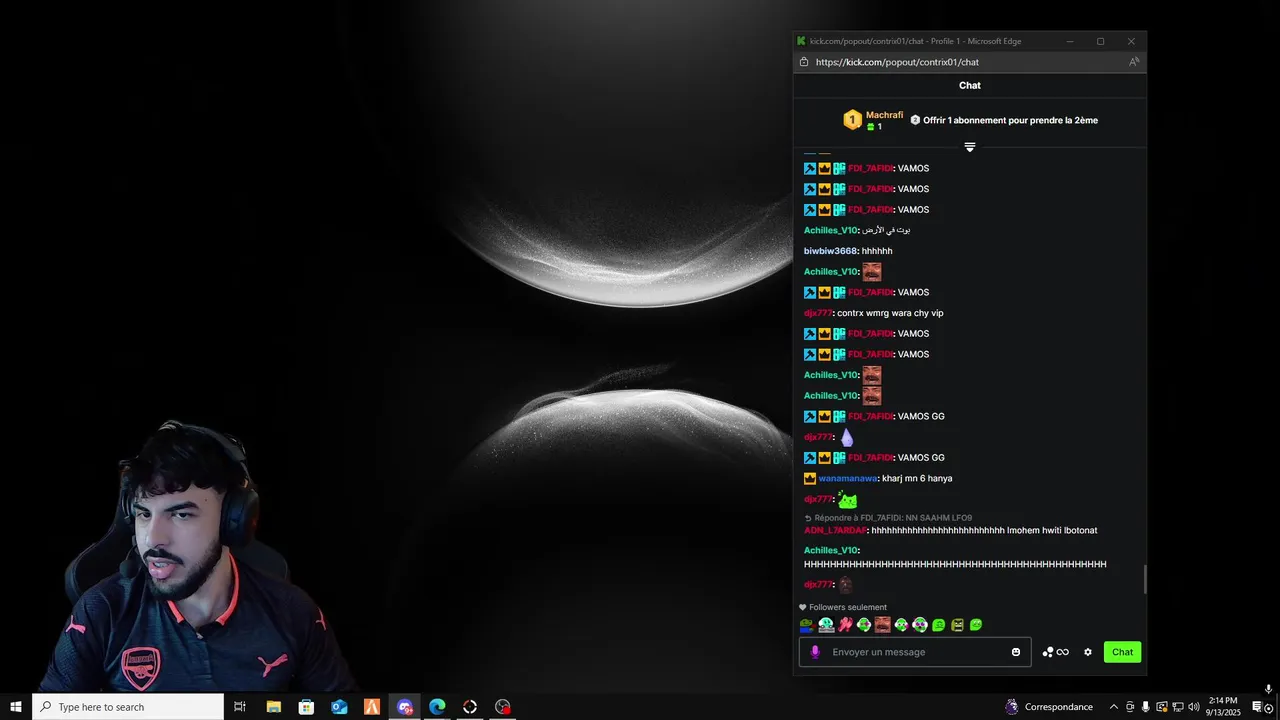Image resolution: width=1280 pixels, height=720 pixels.
Task: Click the chat scrollbar thumb
Action: [1144, 579]
